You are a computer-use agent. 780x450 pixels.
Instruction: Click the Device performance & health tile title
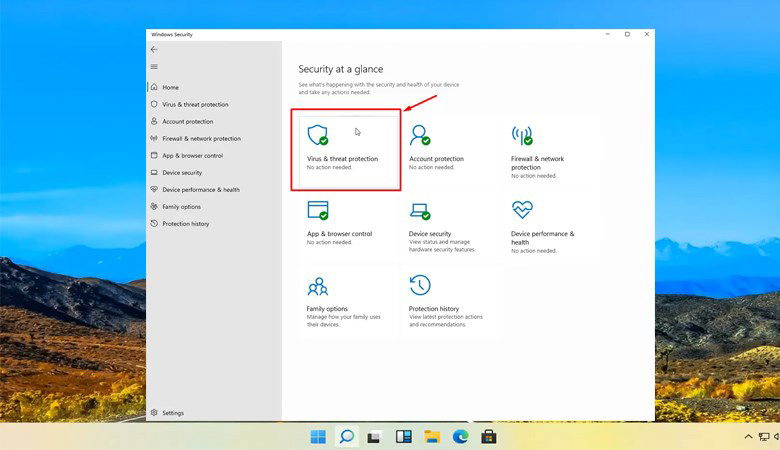coord(542,238)
